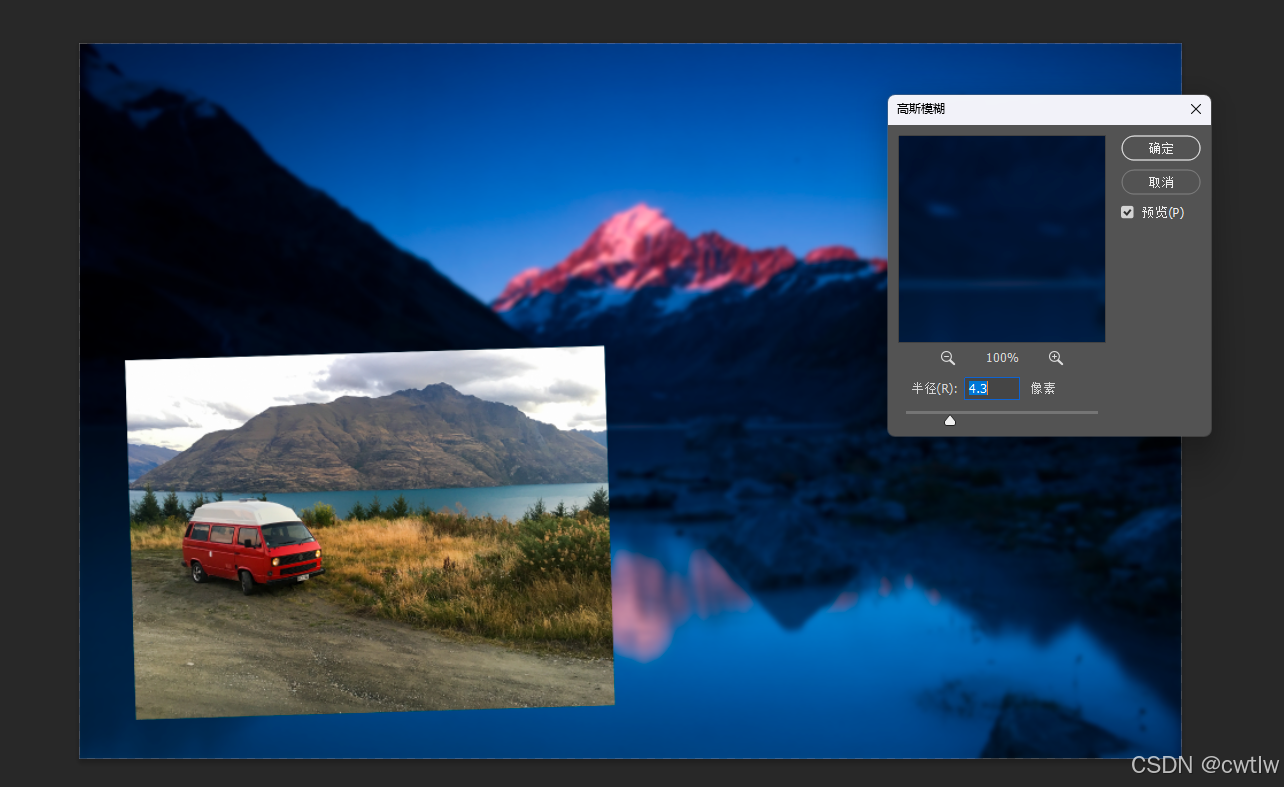
Task: Click the 确定 button in Gaussian blur dialog
Action: click(1161, 148)
